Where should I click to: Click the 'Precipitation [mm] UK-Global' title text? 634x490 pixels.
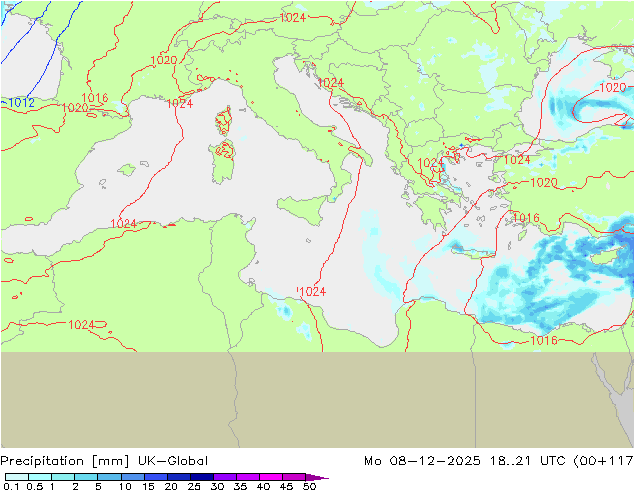[104, 461]
